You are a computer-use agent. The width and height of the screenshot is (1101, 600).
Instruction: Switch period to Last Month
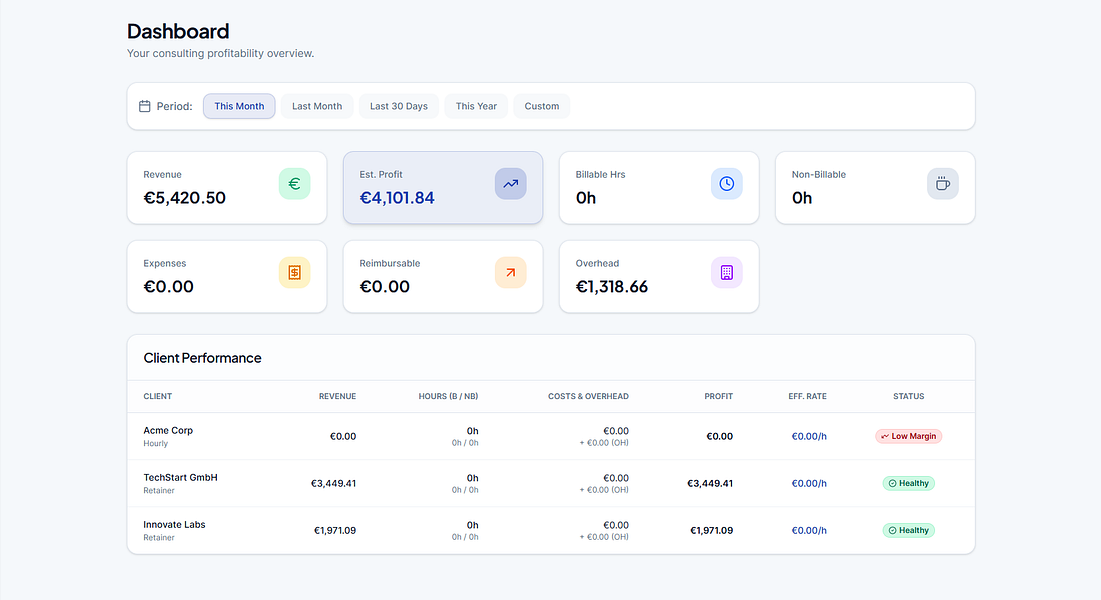click(317, 106)
